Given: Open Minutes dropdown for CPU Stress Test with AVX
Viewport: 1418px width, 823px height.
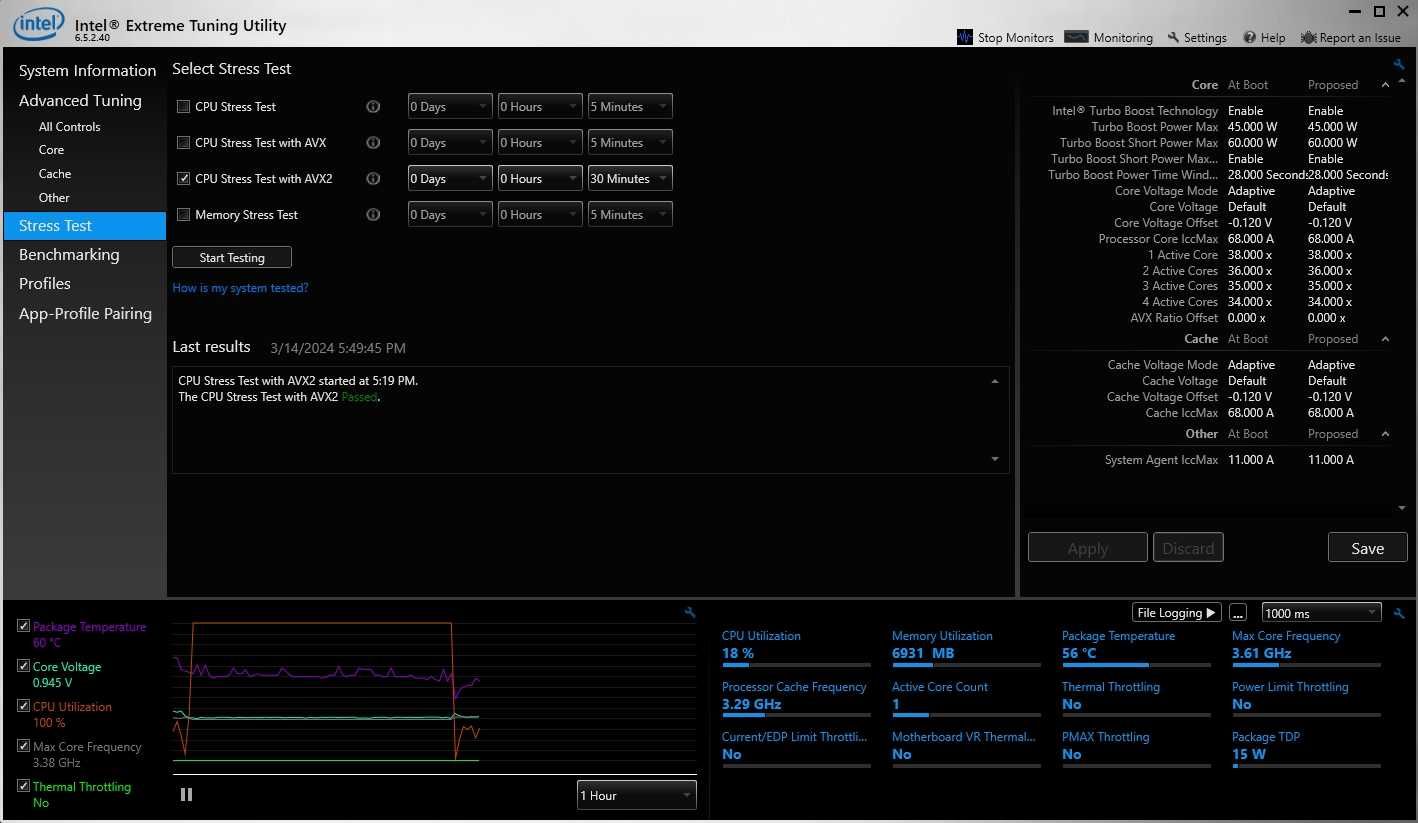Looking at the screenshot, I should click(x=630, y=142).
